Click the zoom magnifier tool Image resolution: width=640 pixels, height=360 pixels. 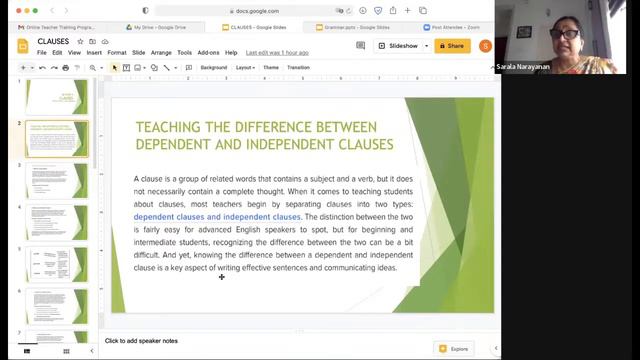point(93,68)
